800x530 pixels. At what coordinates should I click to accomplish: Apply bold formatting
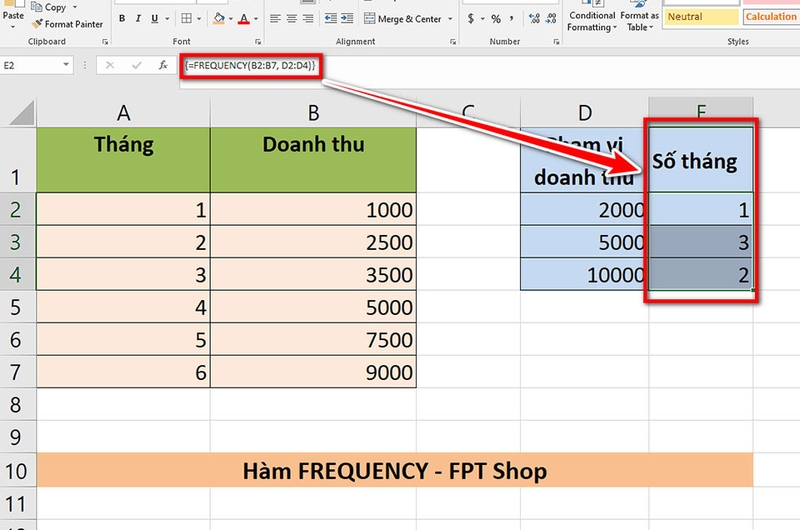(x=122, y=19)
